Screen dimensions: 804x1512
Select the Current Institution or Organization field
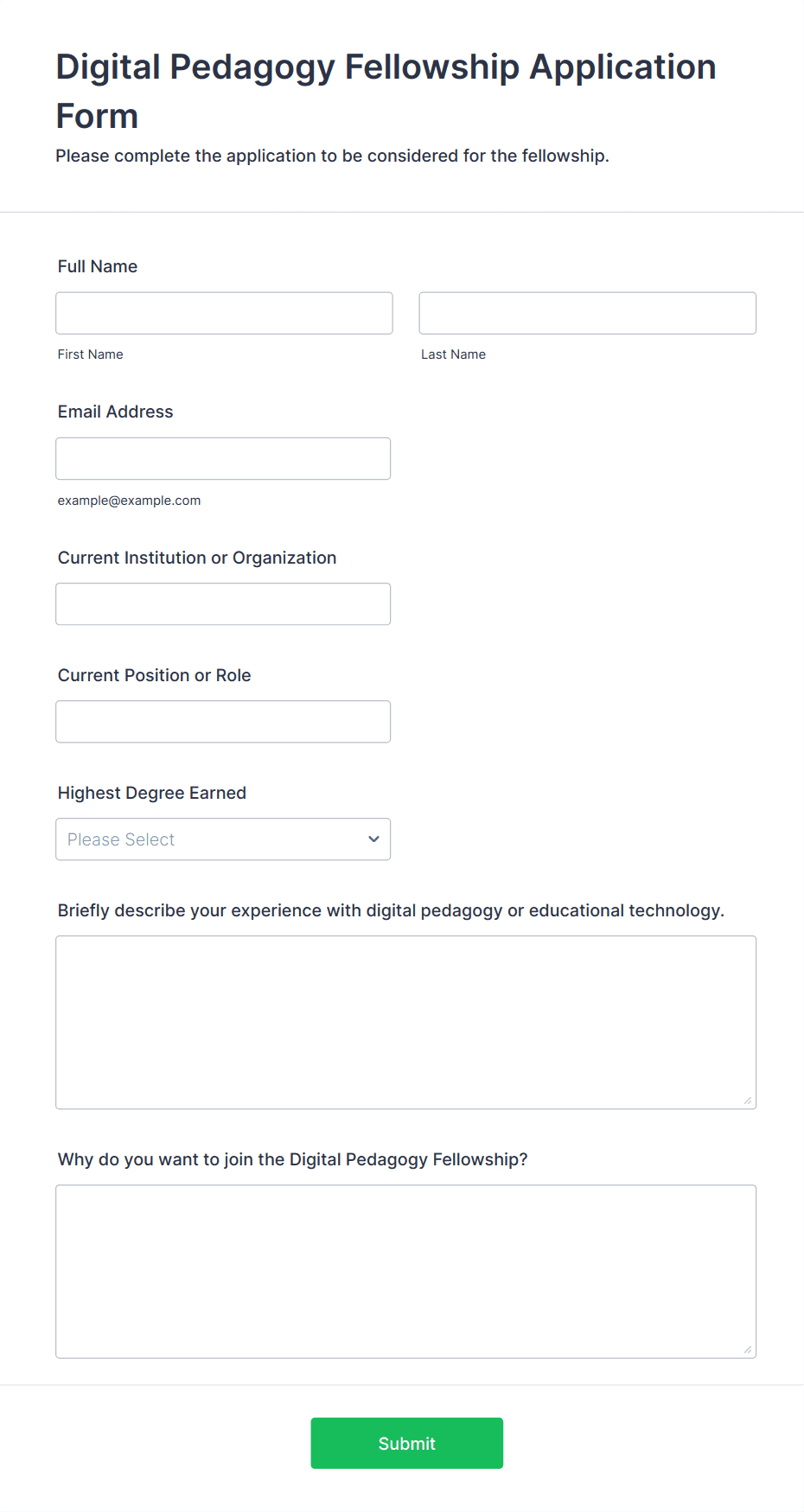point(223,603)
